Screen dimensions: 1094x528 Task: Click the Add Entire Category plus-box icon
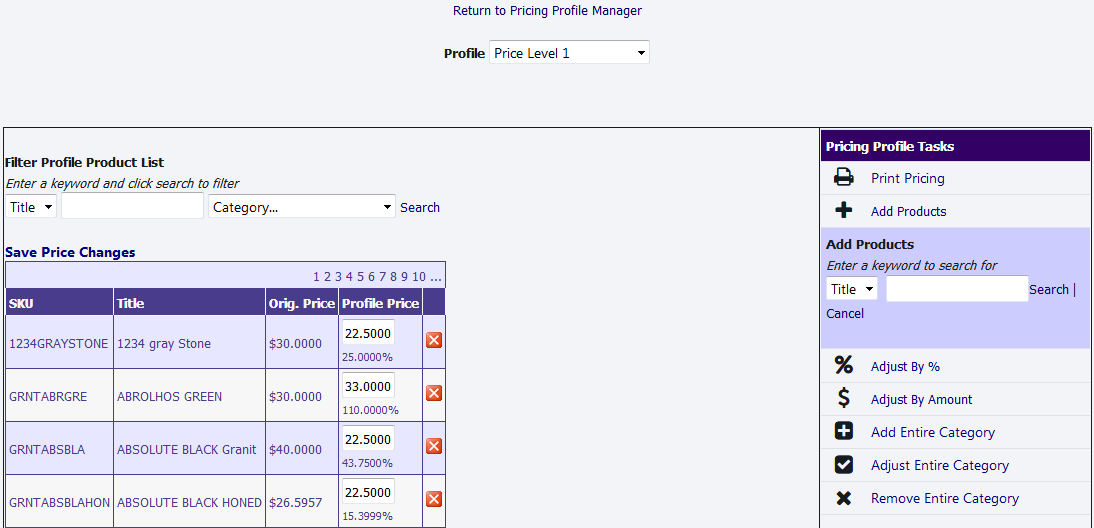coord(844,432)
